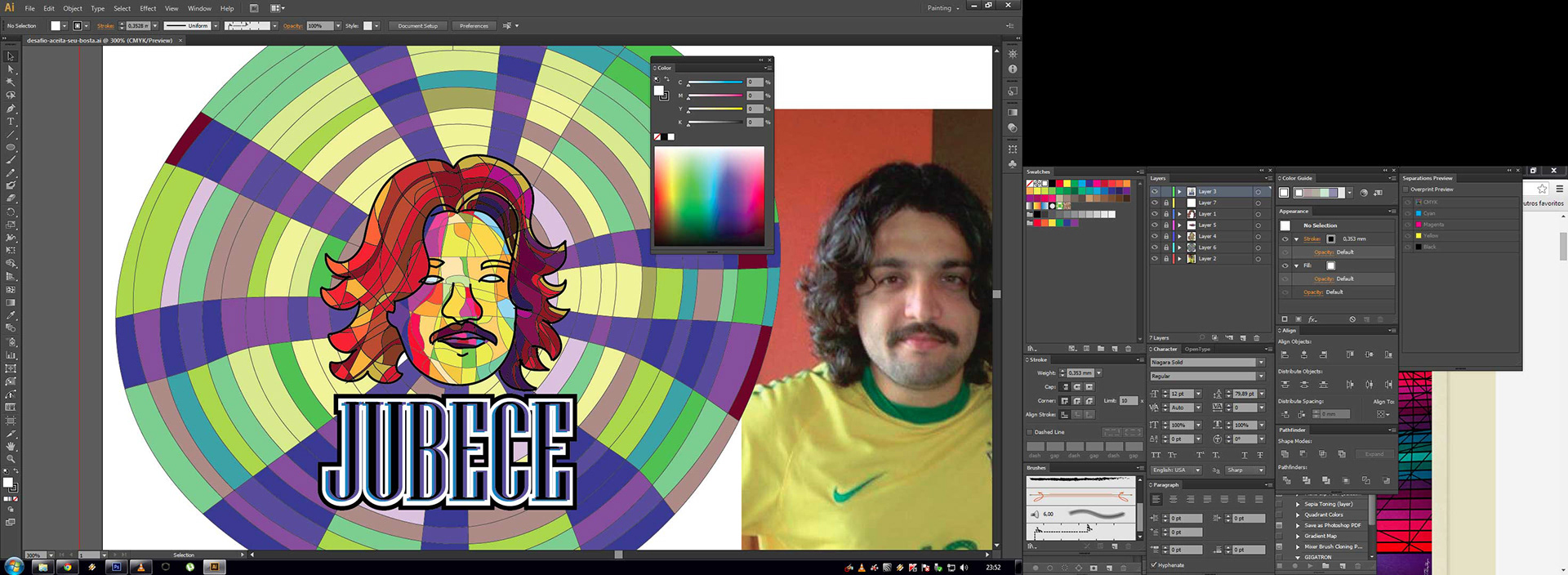Choose the Eraser tool
The image size is (1568, 575).
11,198
